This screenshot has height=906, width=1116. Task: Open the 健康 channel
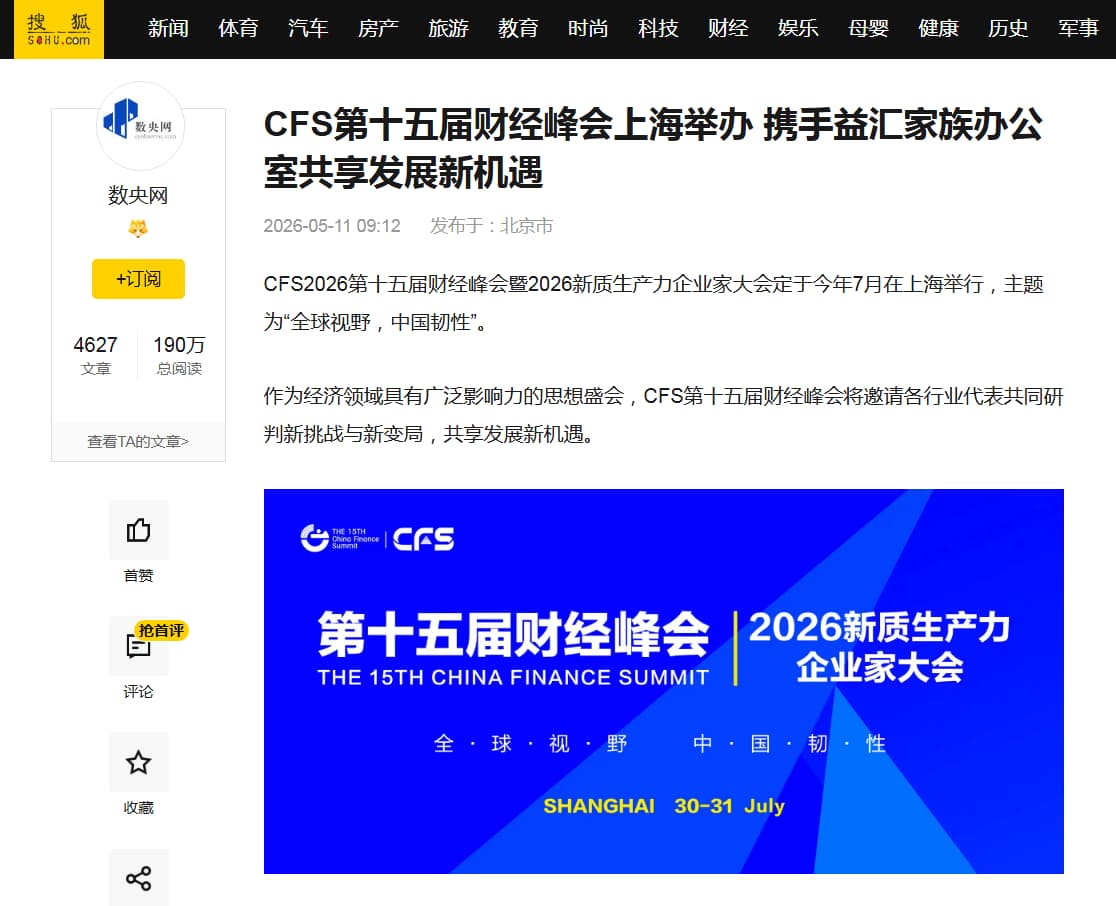pyautogui.click(x=938, y=28)
